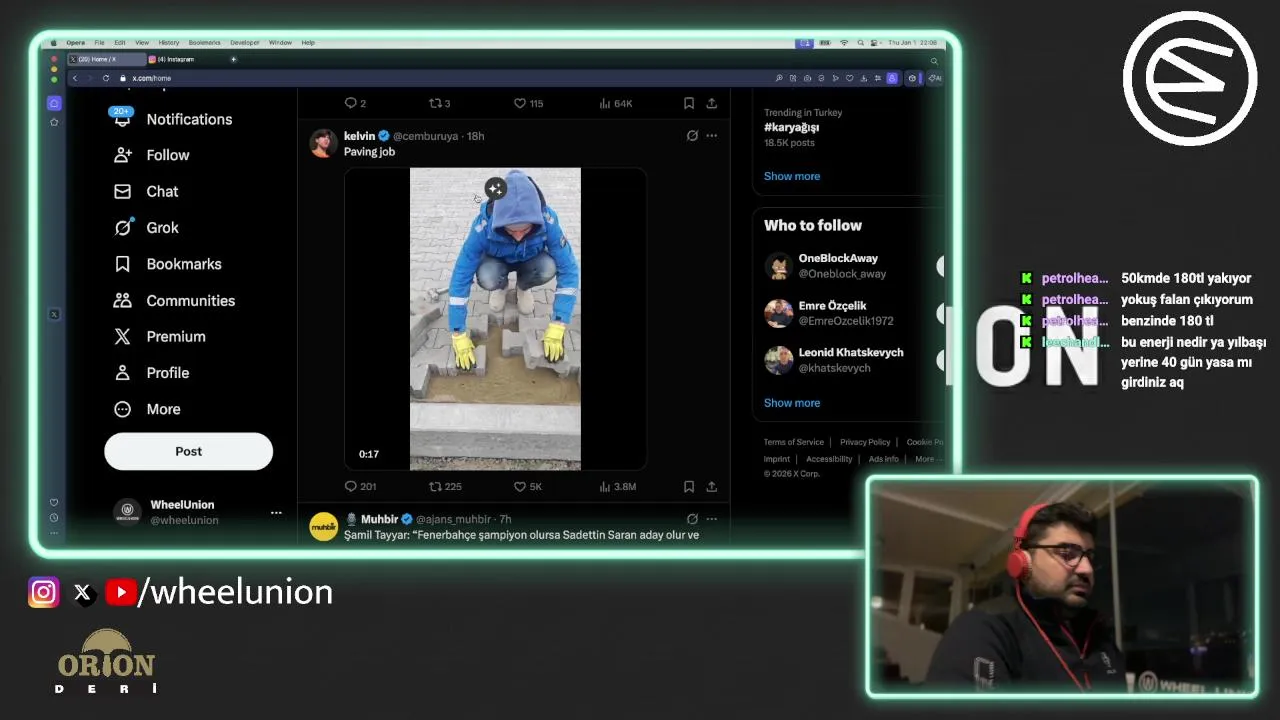Open Chat envelope icon in sidebar
This screenshot has height=720, width=1280.
click(122, 191)
